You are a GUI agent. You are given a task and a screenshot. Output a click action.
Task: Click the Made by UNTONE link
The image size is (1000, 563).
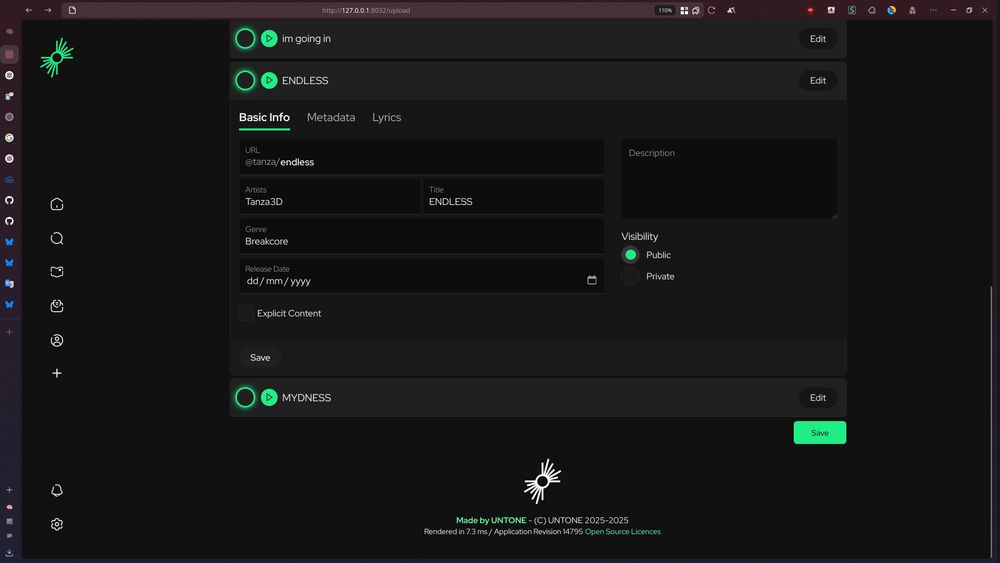(x=491, y=520)
